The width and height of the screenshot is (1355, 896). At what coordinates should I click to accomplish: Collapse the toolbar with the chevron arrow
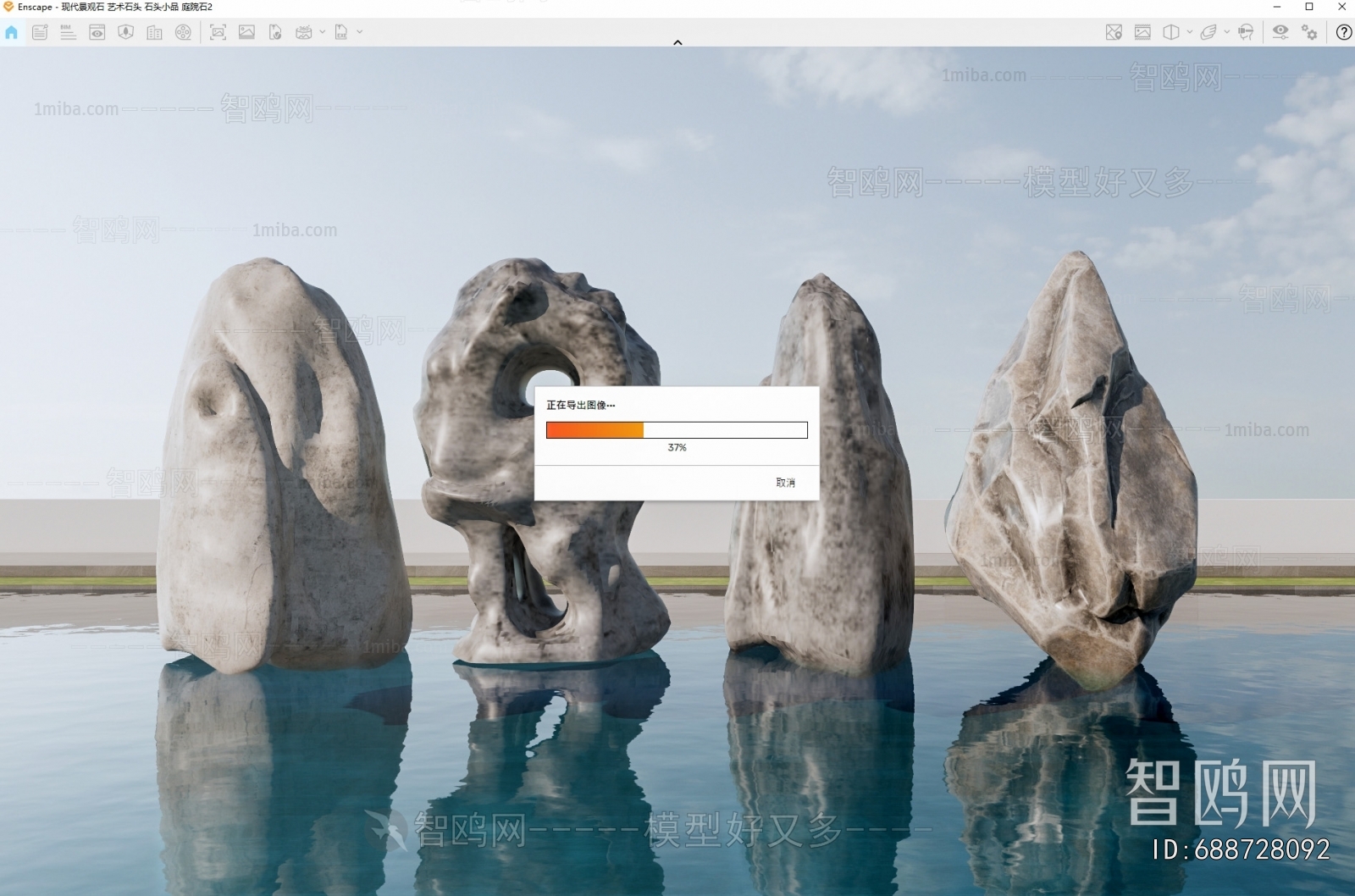(677, 42)
